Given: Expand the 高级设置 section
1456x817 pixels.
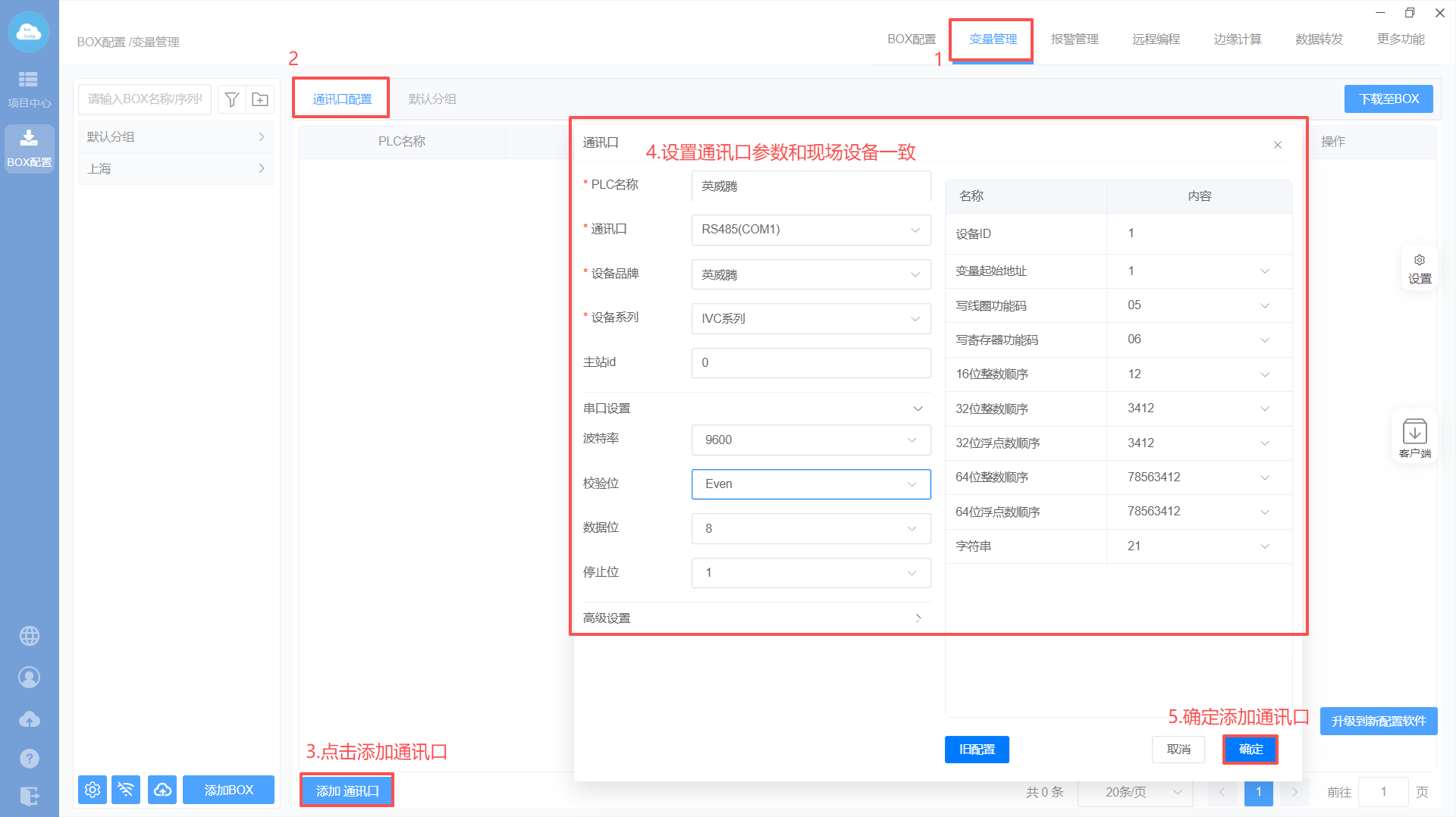Looking at the screenshot, I should tap(918, 618).
